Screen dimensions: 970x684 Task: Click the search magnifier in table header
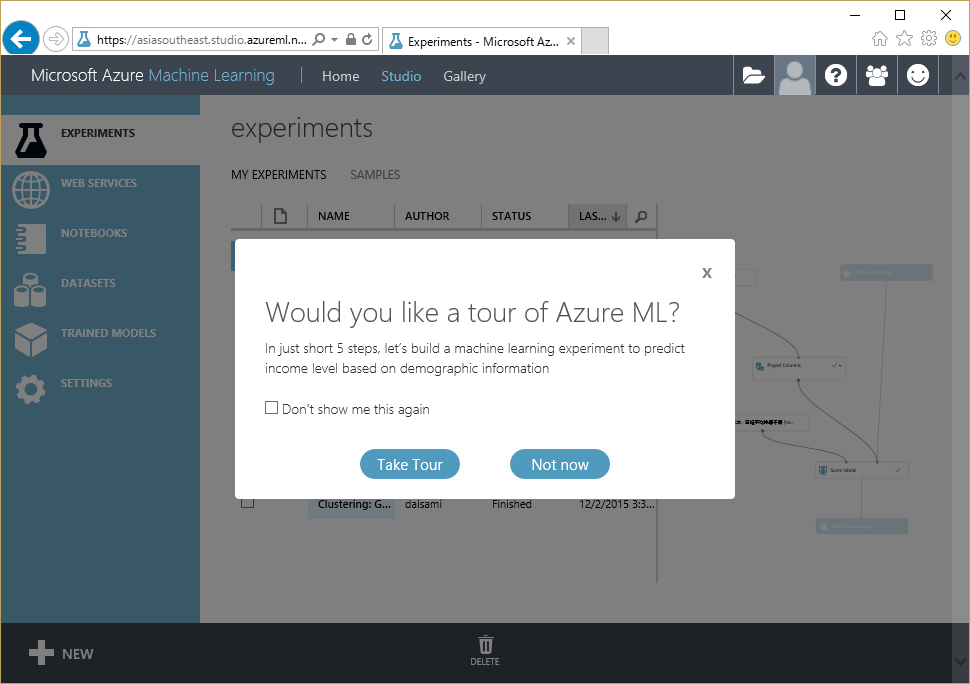(x=642, y=216)
